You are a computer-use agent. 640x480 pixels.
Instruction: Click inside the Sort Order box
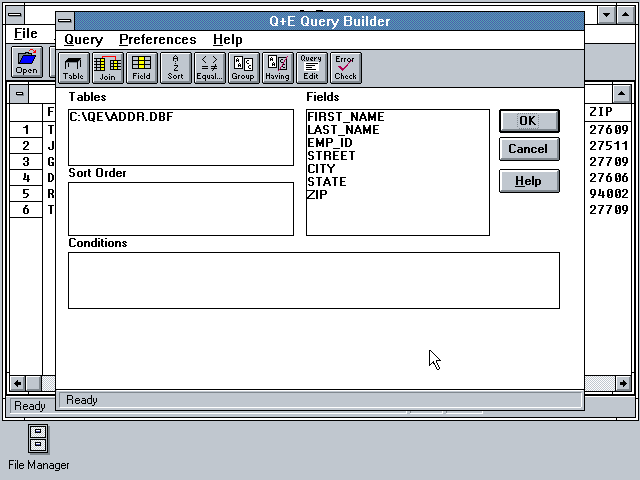[x=181, y=209]
